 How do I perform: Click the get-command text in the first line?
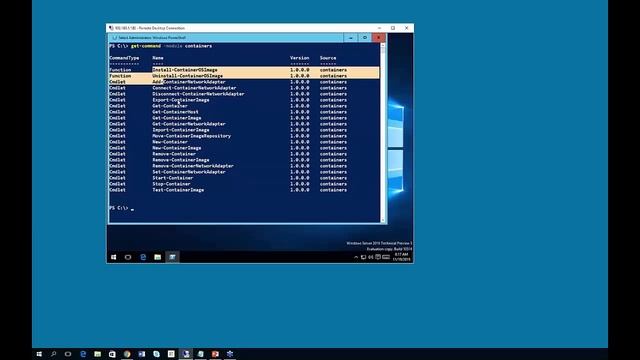coord(146,46)
